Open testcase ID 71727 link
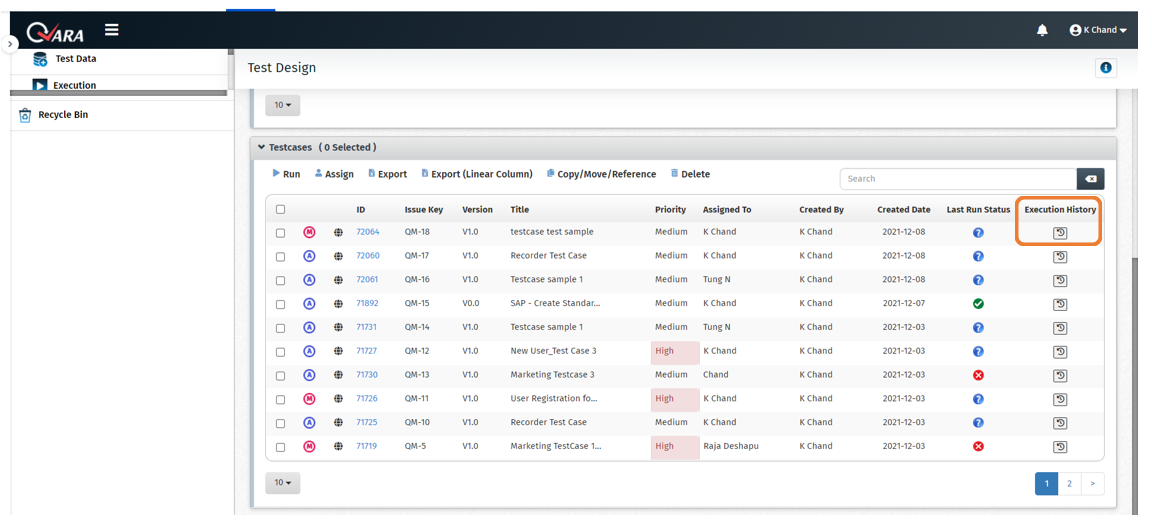Image resolution: width=1152 pixels, height=523 pixels. tap(367, 351)
